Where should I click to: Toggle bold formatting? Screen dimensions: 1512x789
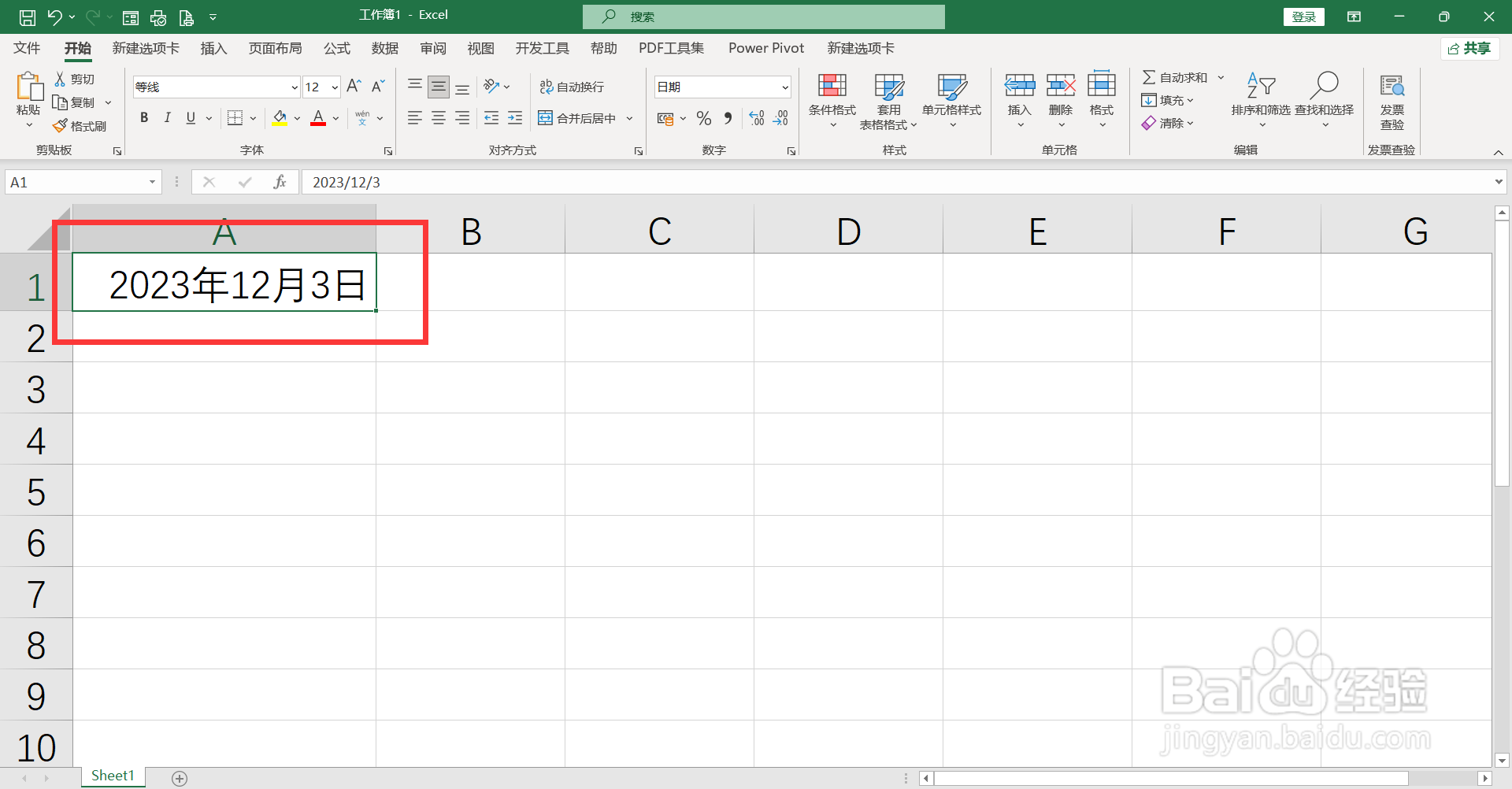(x=144, y=118)
